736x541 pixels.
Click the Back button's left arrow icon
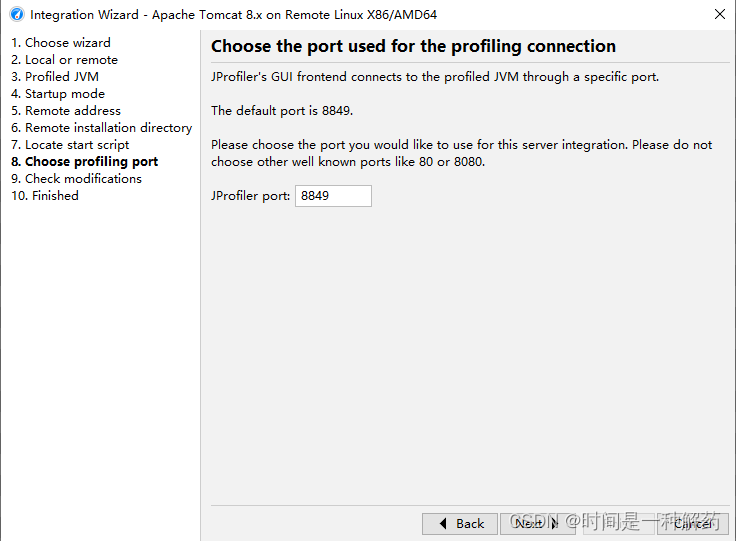[443, 523]
